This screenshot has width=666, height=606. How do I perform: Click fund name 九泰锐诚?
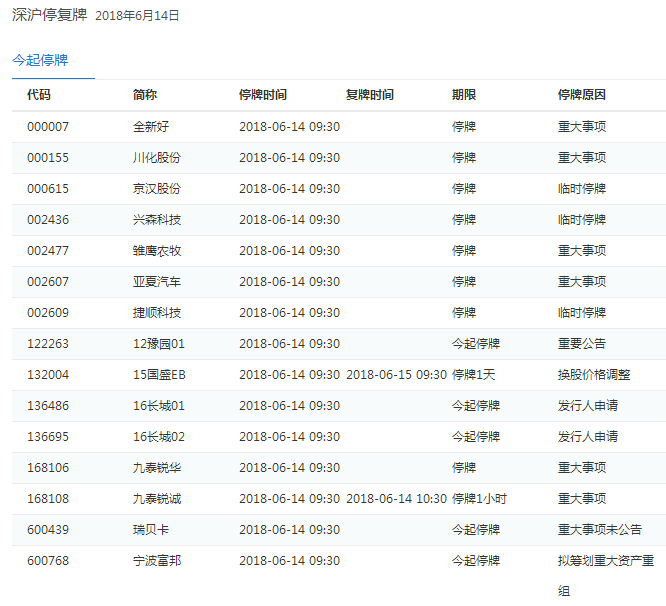tap(157, 499)
